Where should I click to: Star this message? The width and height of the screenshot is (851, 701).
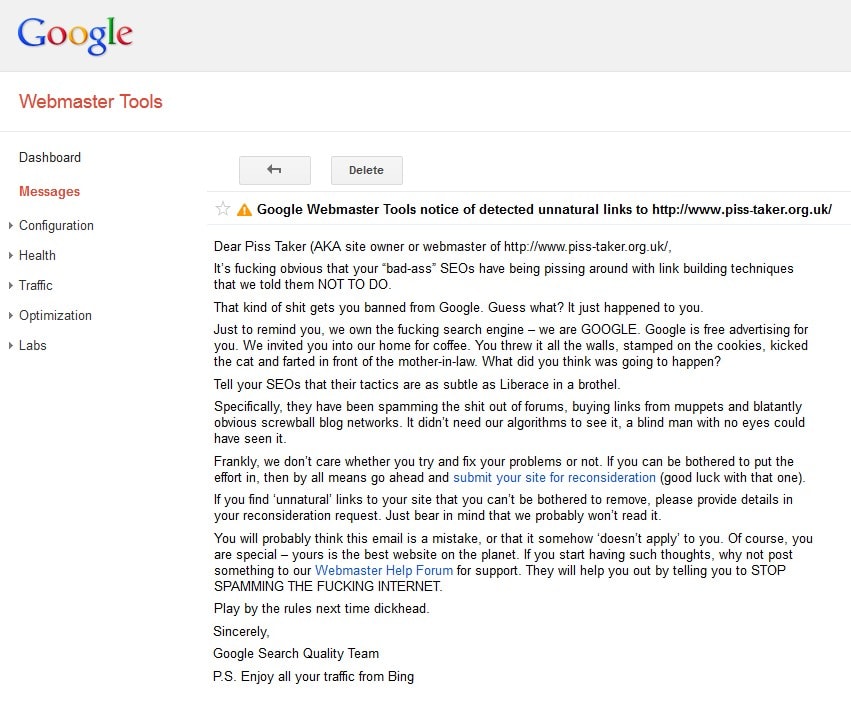click(x=223, y=209)
